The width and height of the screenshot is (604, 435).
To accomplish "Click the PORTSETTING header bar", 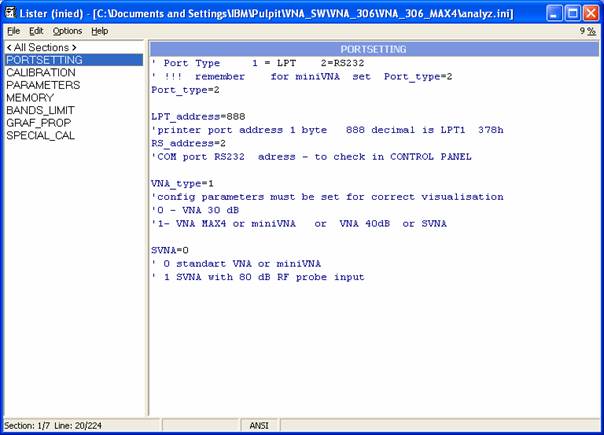I will (x=373, y=48).
